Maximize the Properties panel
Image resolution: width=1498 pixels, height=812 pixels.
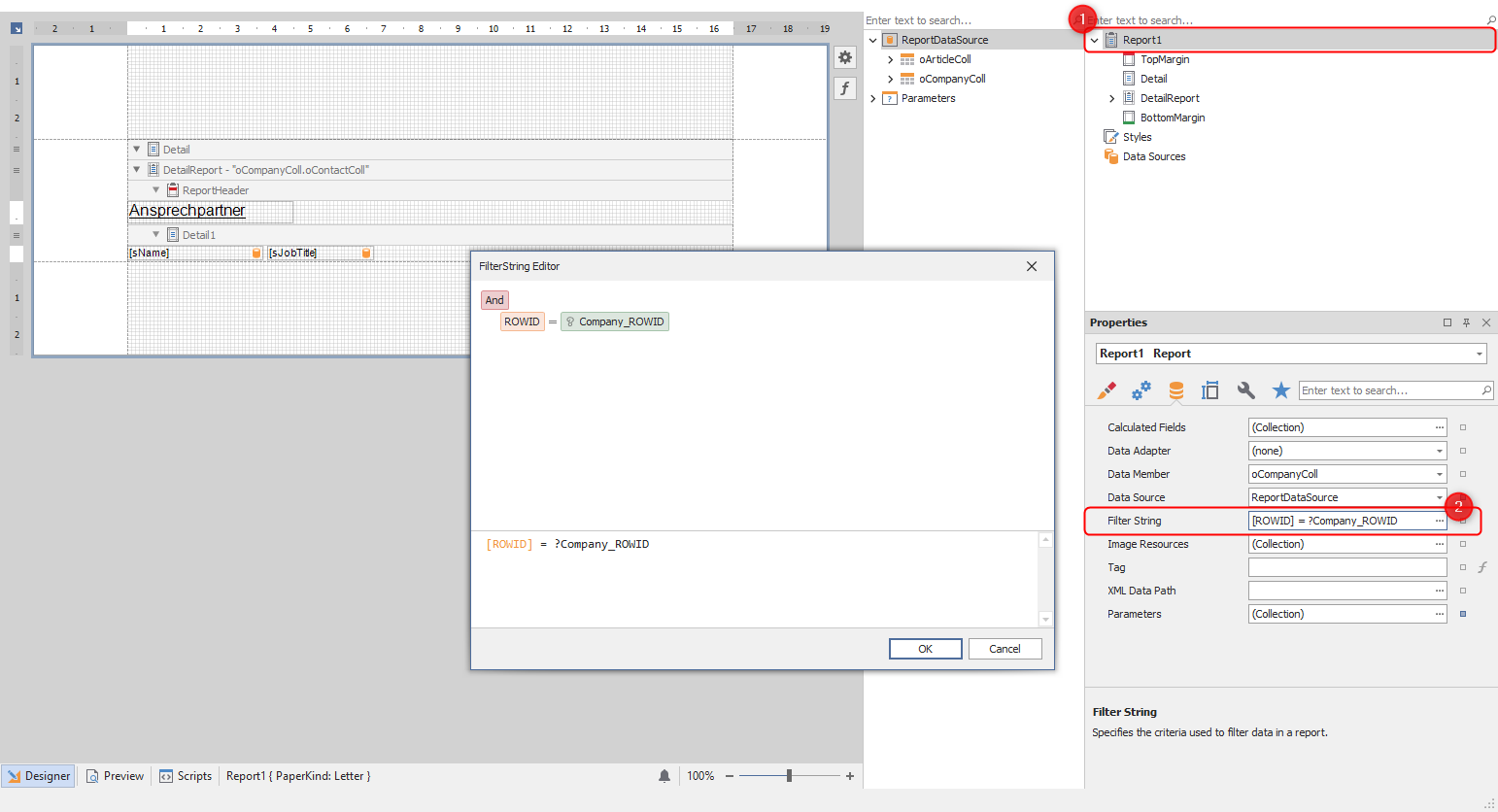point(1447,322)
